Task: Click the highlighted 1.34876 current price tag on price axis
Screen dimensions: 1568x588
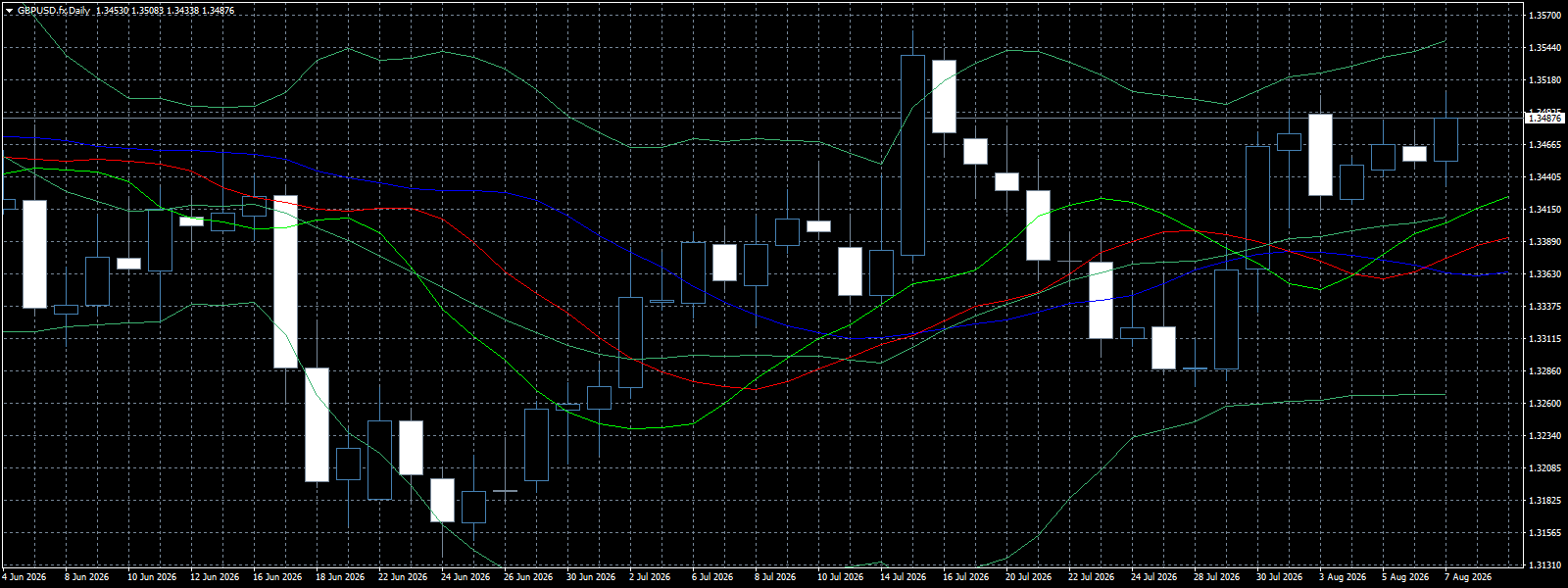Action: [1544, 118]
